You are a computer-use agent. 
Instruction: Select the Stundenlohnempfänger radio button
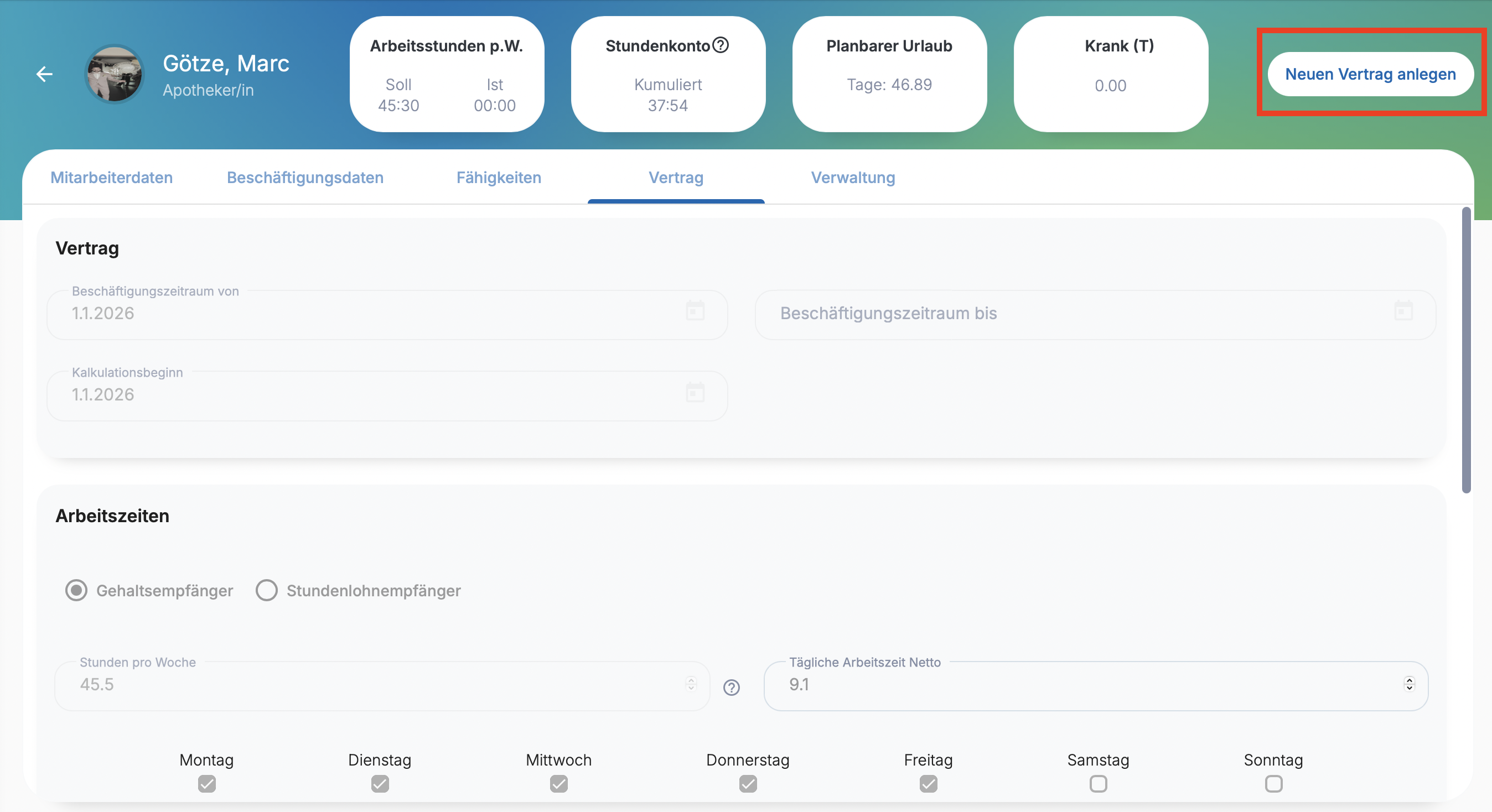266,590
